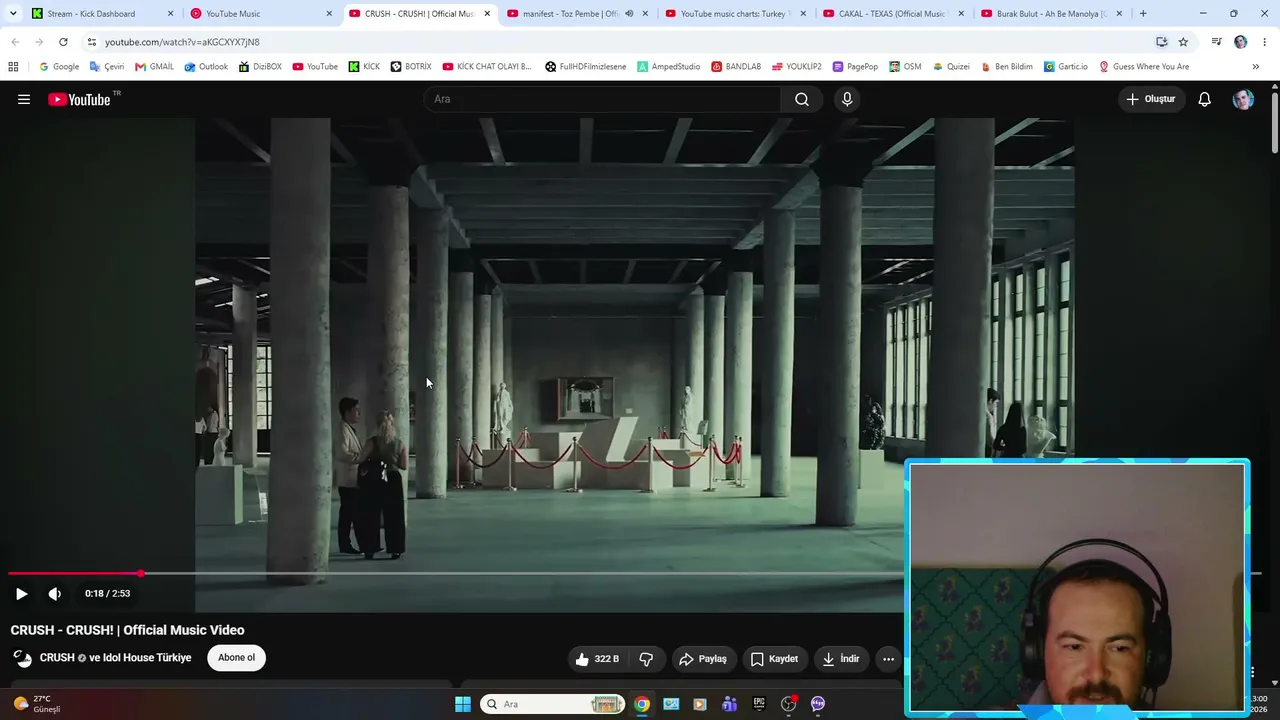Switch to the manifest - Toz Pembe tab
The image size is (1280, 720).
(x=577, y=14)
